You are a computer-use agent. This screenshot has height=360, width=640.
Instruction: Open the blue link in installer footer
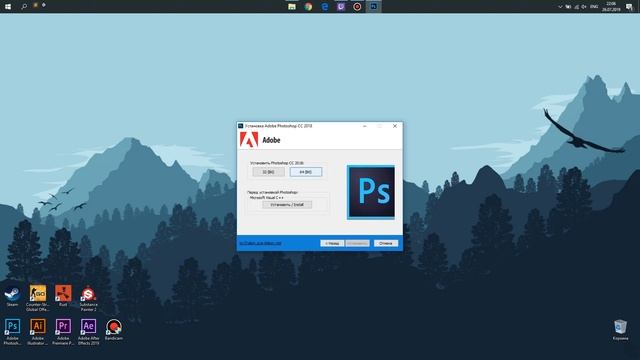pos(260,243)
